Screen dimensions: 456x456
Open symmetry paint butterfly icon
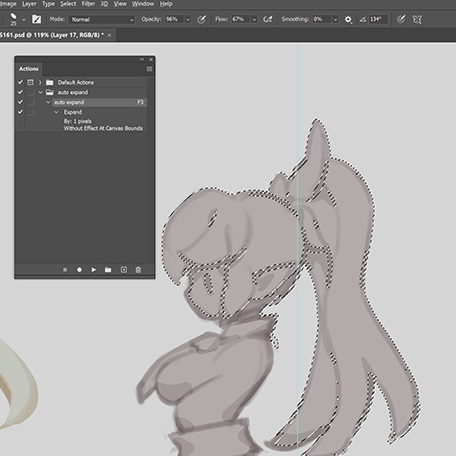(417, 19)
